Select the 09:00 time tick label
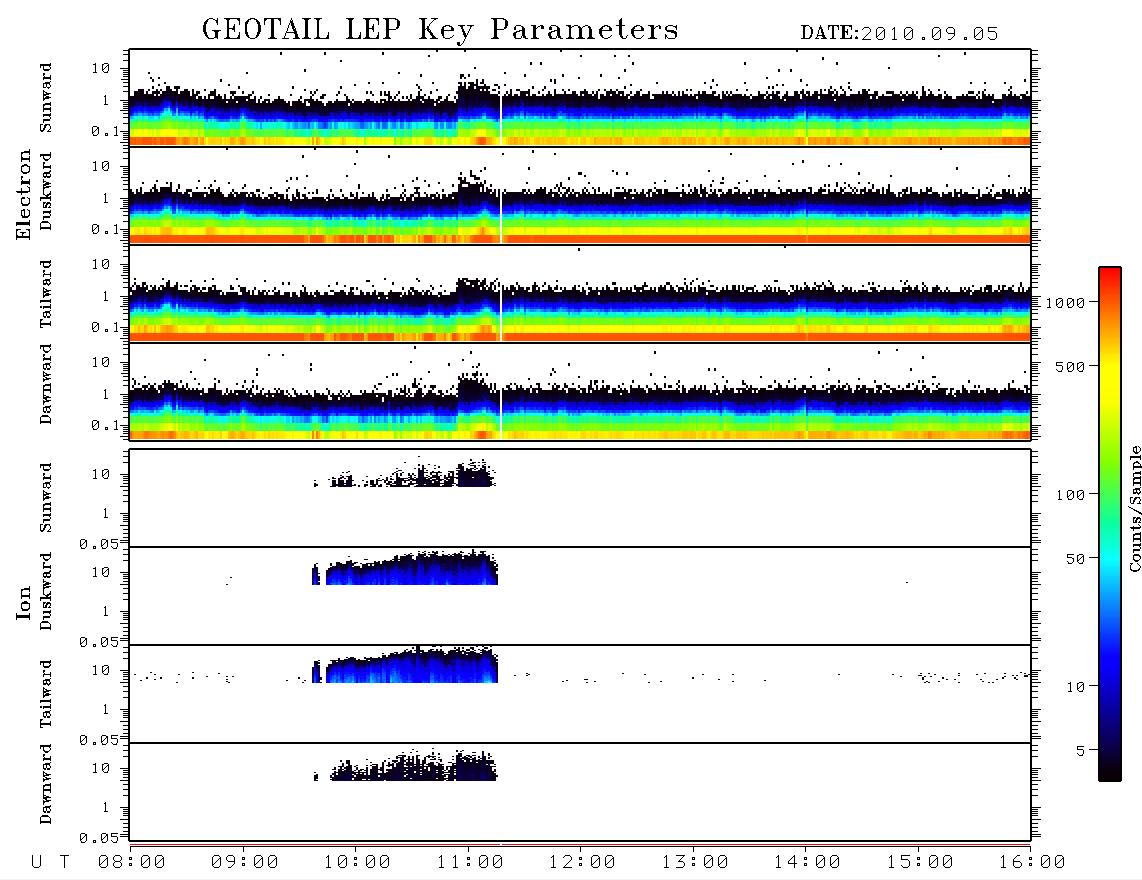The image size is (1142, 880). pos(245,862)
